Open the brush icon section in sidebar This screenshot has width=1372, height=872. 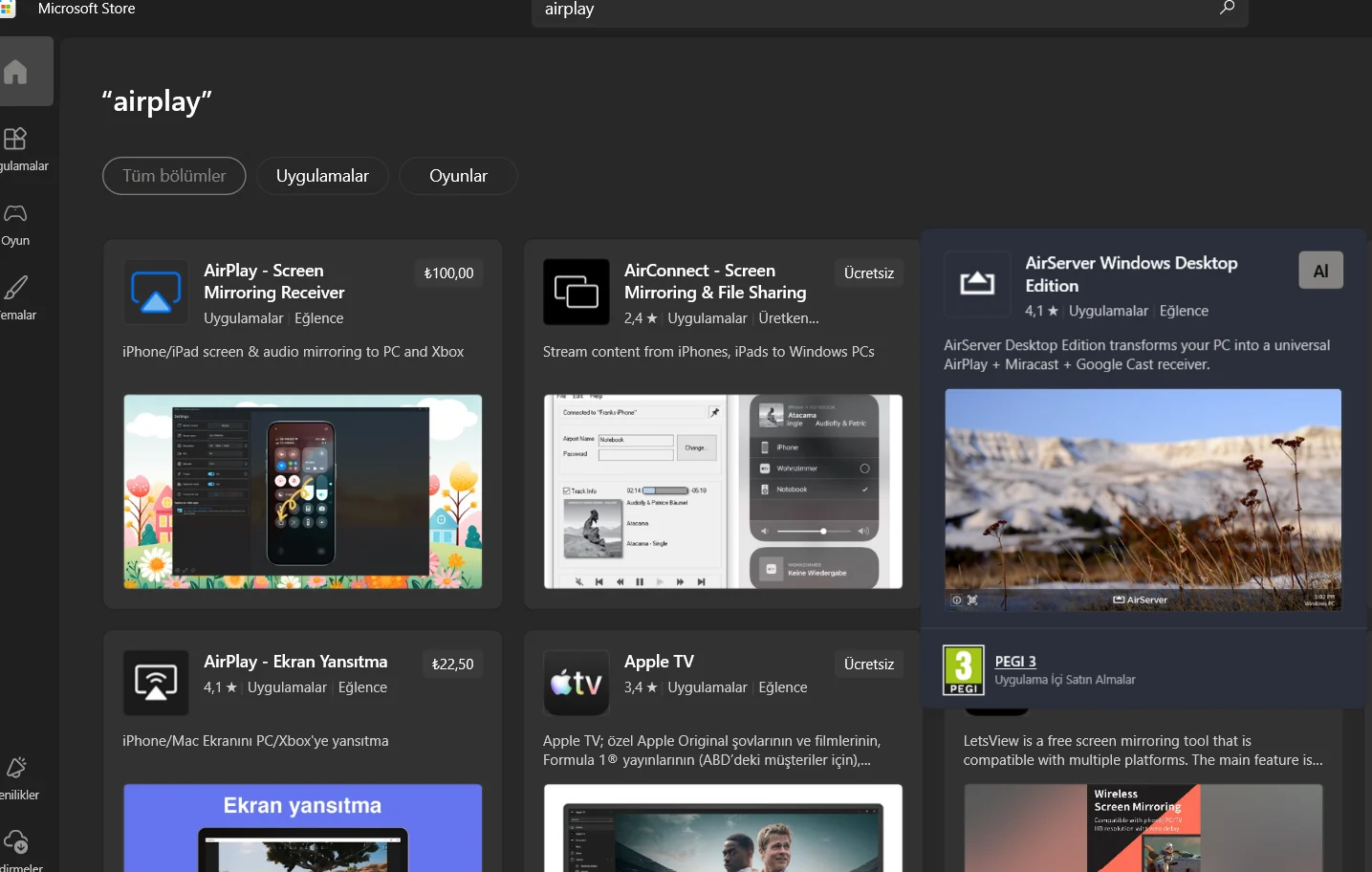pyautogui.click(x=15, y=287)
